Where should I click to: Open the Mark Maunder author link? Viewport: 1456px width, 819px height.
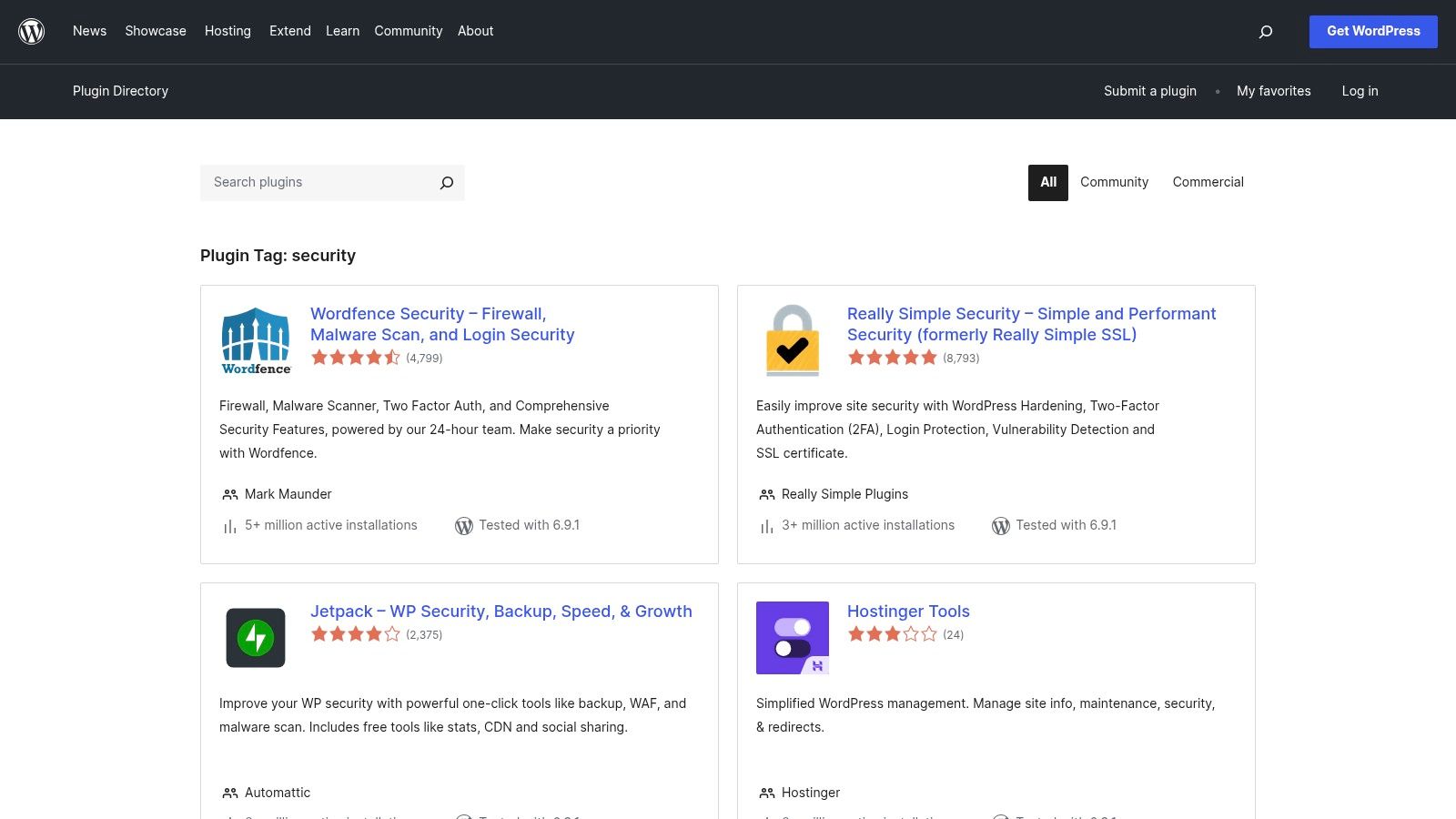click(288, 494)
